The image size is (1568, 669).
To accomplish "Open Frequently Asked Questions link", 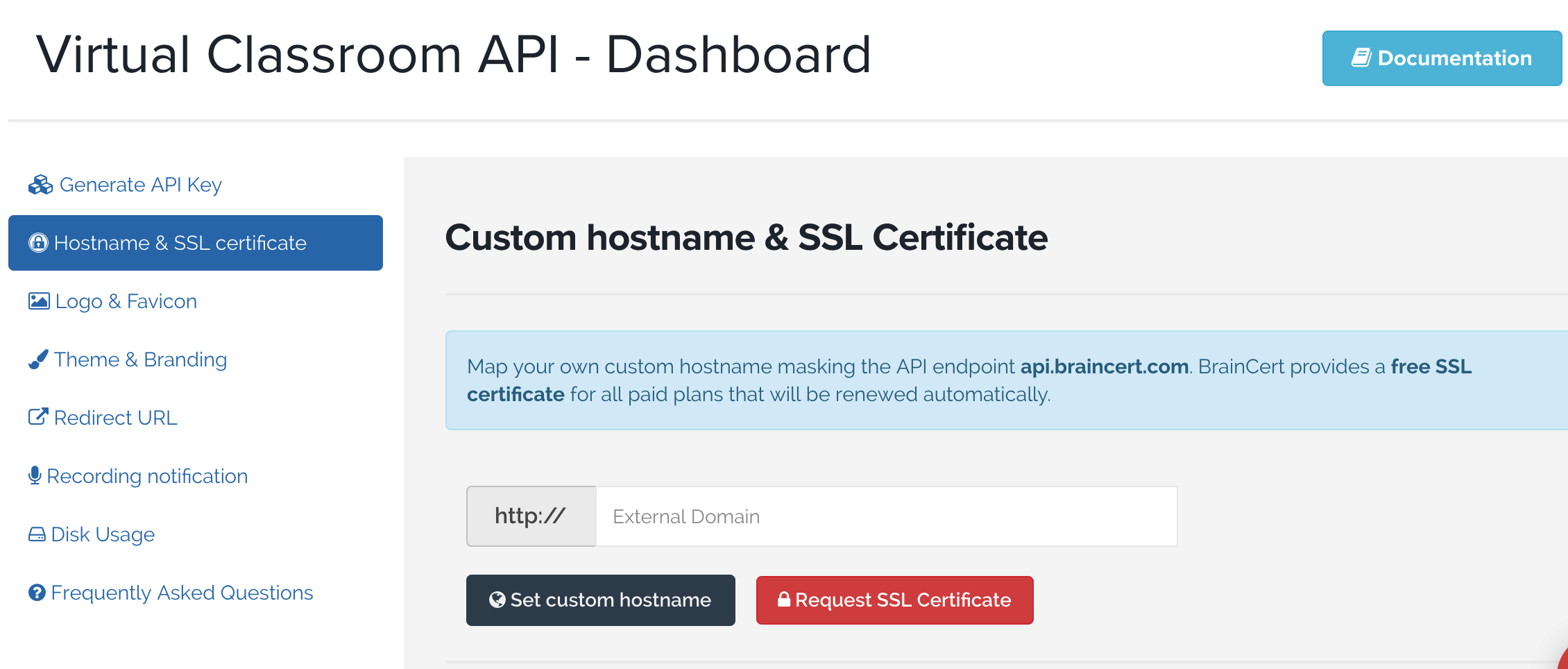I will click(182, 593).
